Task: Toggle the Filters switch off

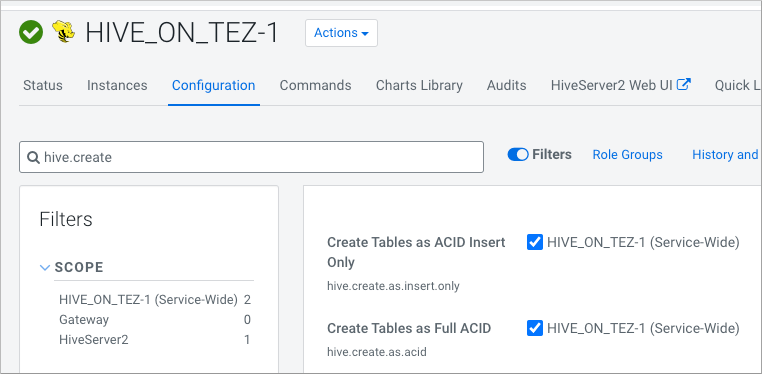Action: [518, 154]
